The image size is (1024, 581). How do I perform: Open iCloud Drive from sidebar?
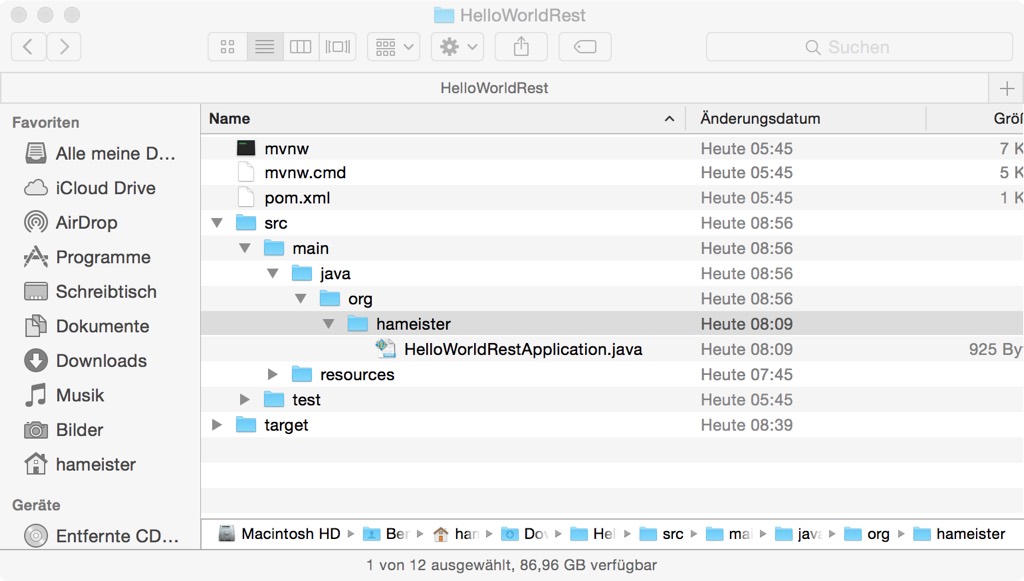pyautogui.click(x=105, y=188)
